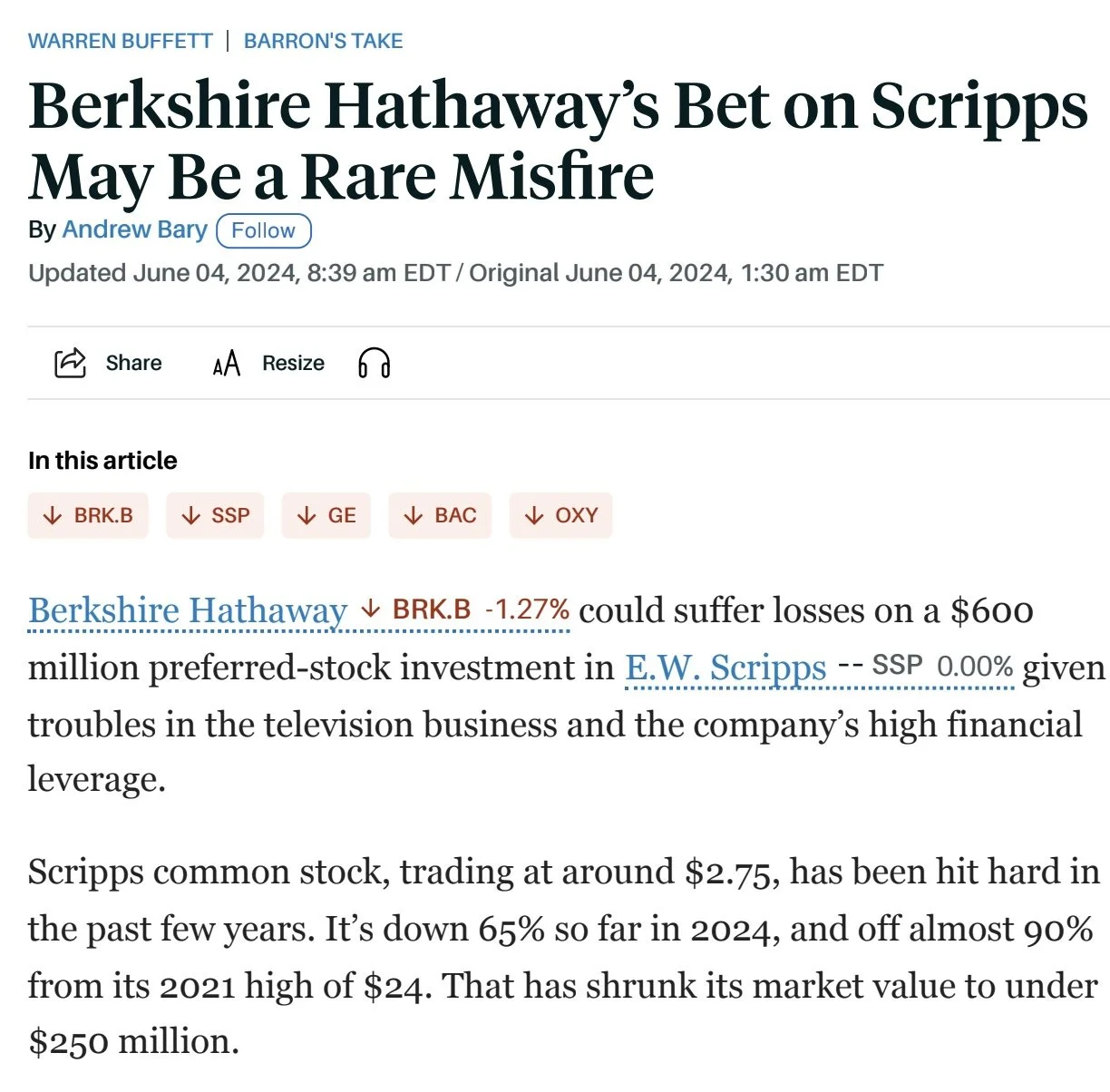Screen dimensions: 1110x1092
Task: Click the down arrow in SSP chip
Action: [190, 515]
